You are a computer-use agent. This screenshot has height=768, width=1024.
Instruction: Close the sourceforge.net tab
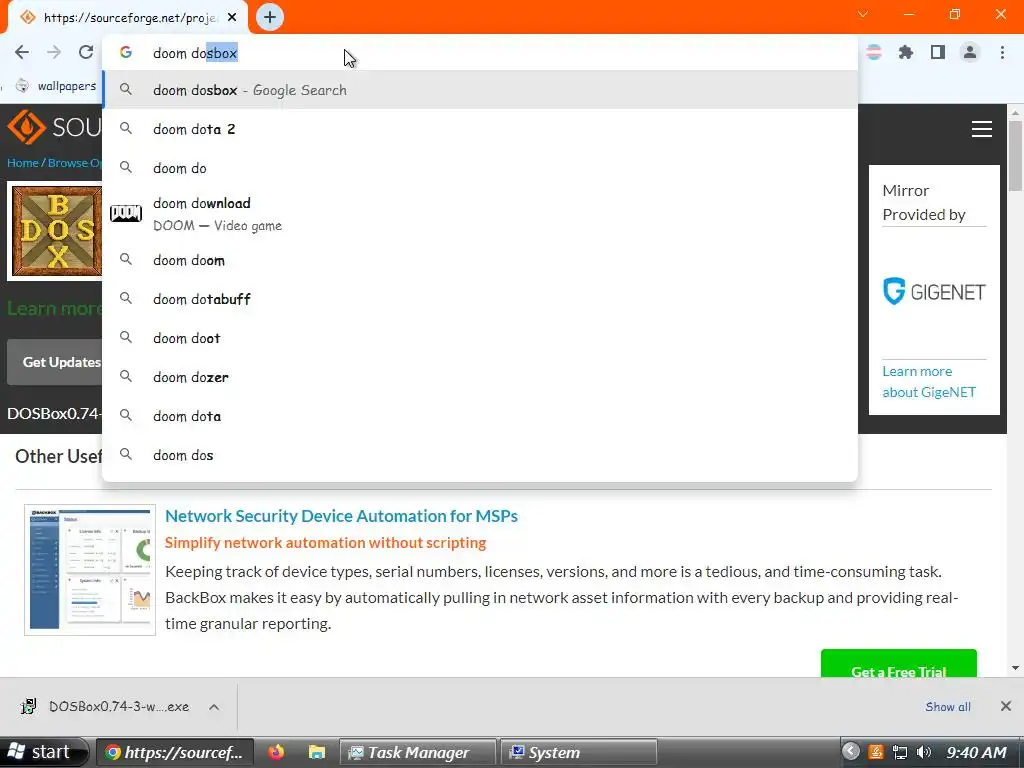point(232,18)
